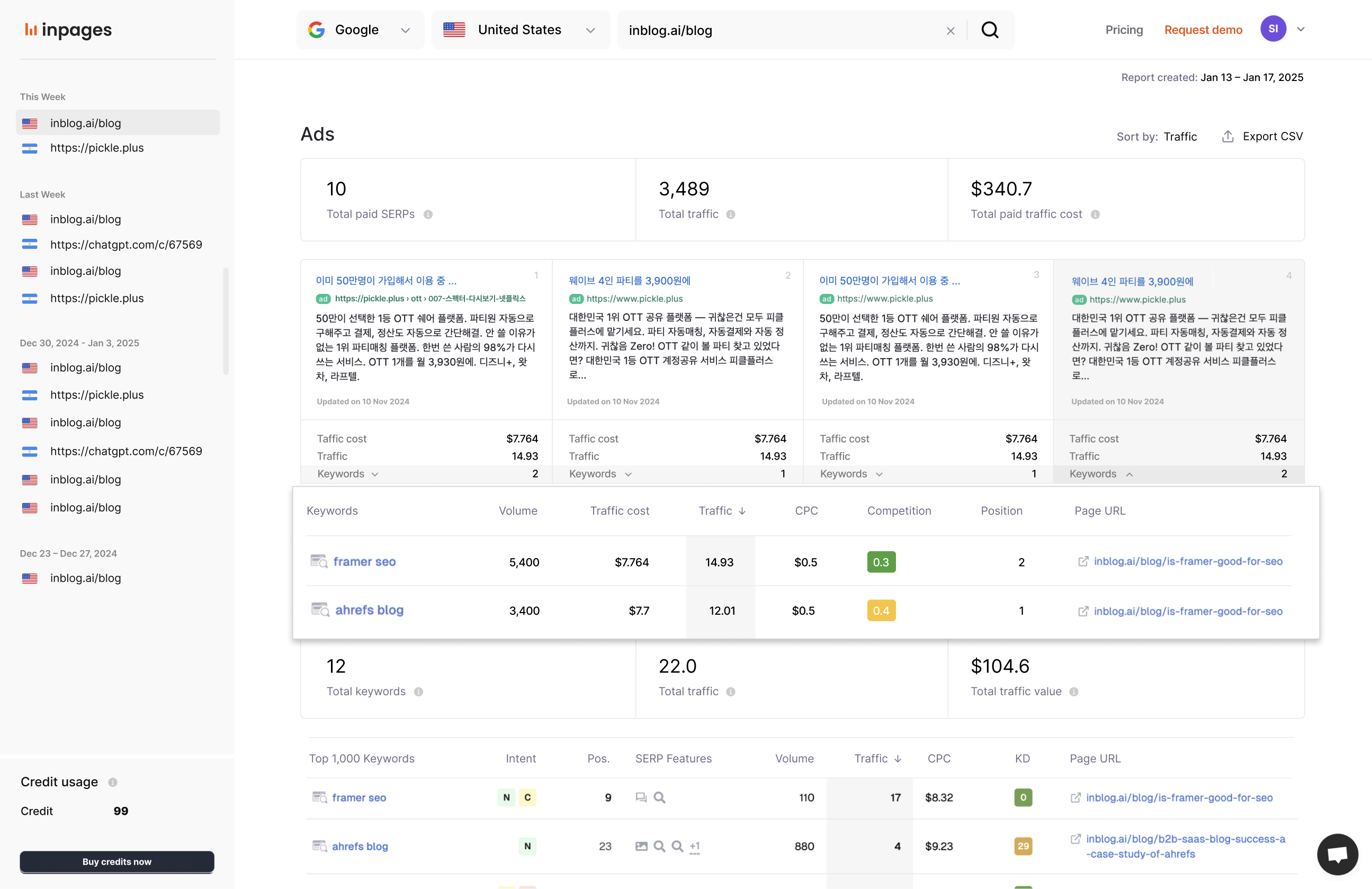Click the Export CSV upload icon

click(1228, 137)
